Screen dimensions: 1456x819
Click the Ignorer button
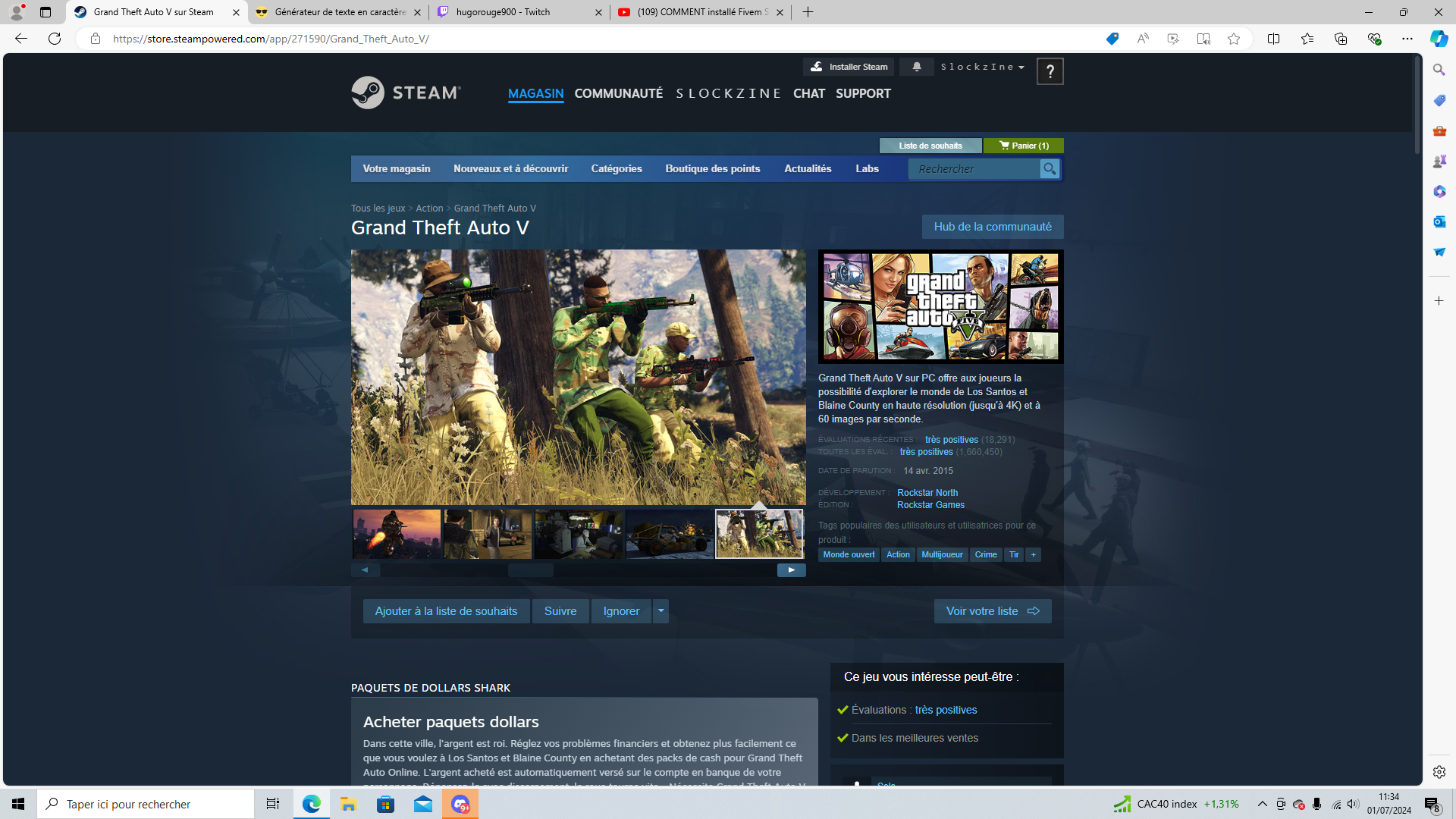(x=621, y=611)
